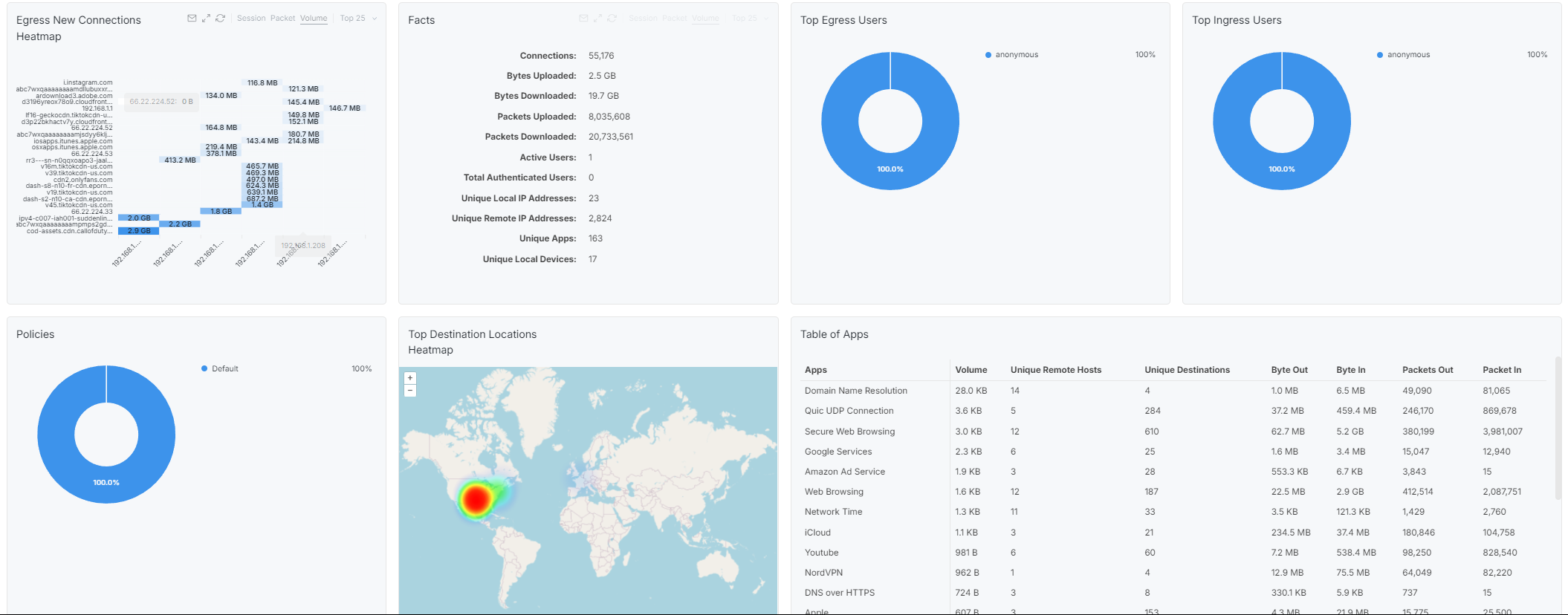The height and width of the screenshot is (615, 1568).
Task: Open the faded Top 25 dropdown in Facts panel
Action: pos(750,19)
